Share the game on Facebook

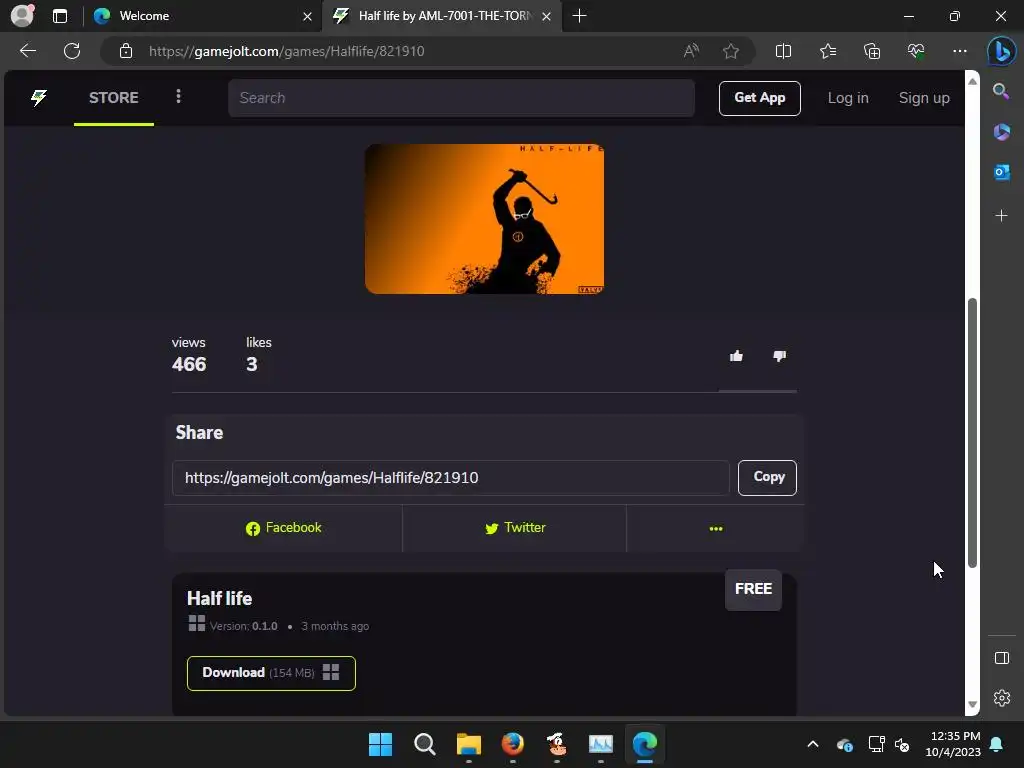coord(283,528)
